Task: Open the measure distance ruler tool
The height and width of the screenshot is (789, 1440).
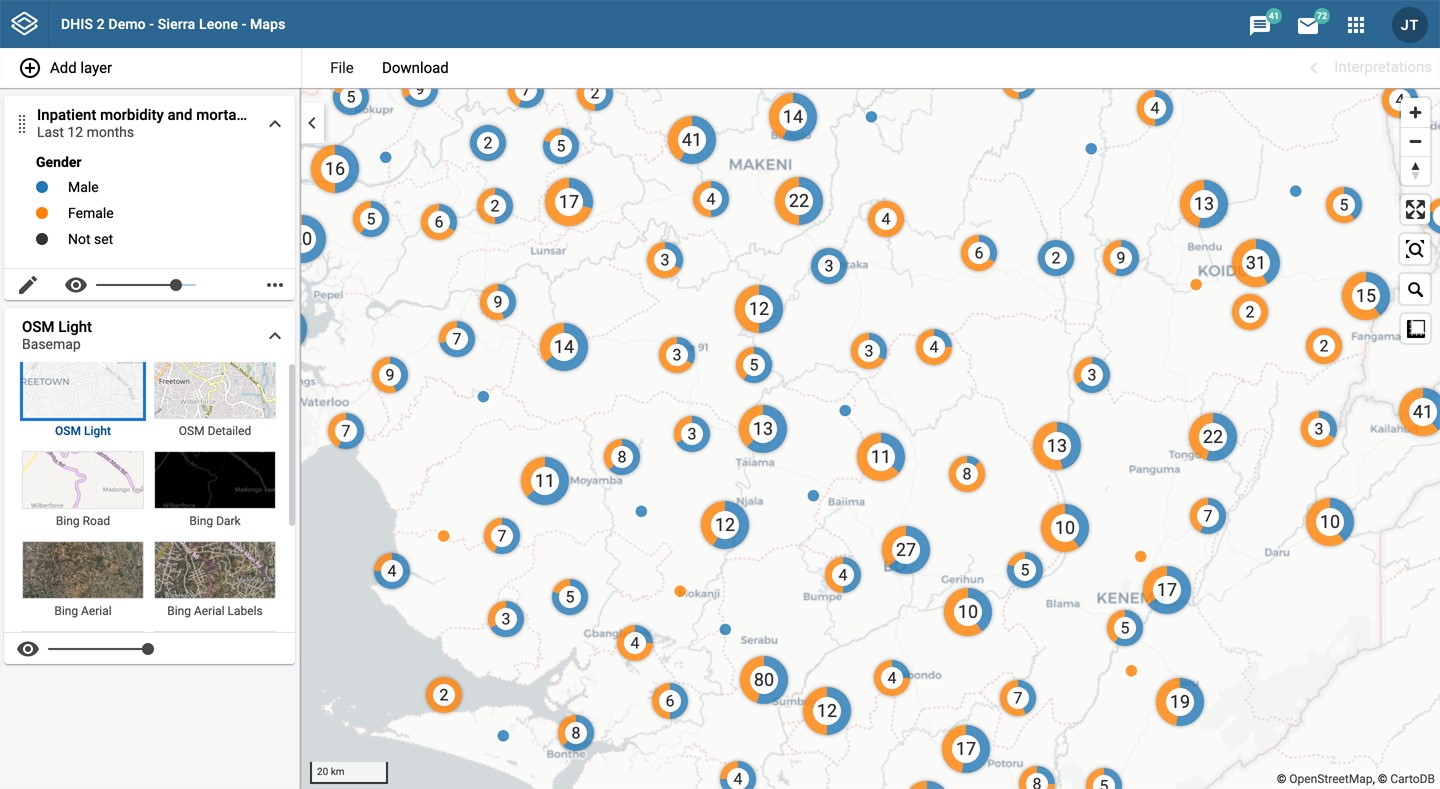Action: (x=1415, y=329)
